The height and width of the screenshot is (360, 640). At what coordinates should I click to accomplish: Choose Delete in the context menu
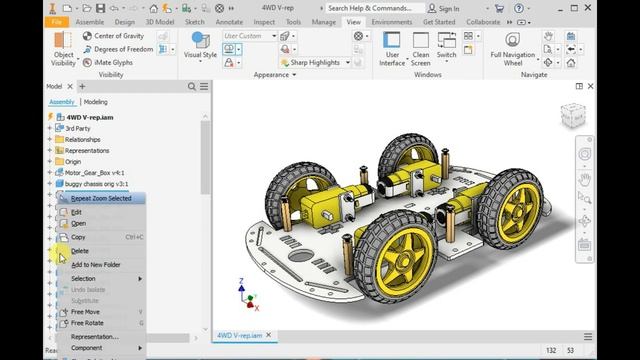[102, 251]
